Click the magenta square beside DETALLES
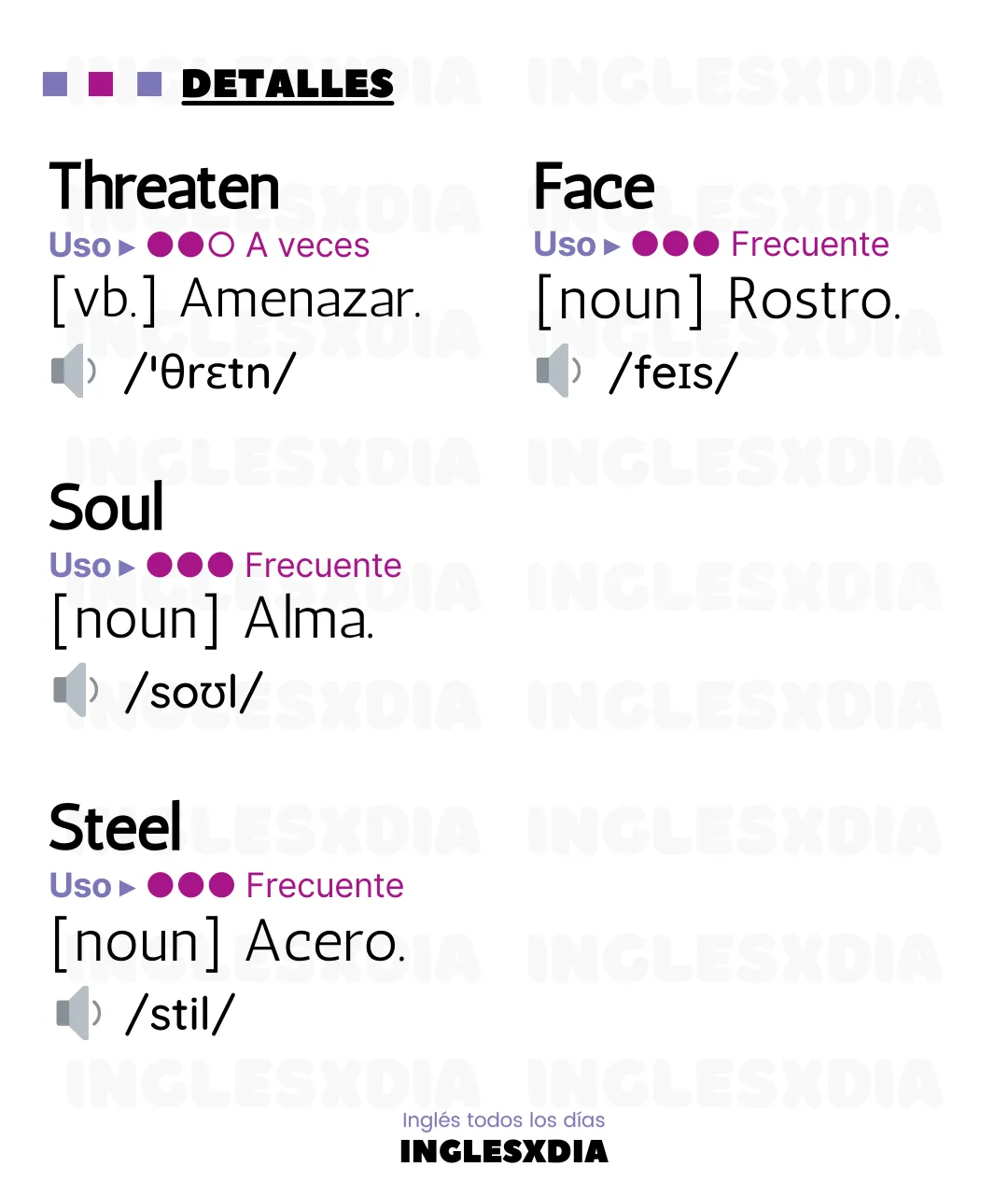The height and width of the screenshot is (1195, 1008). click(x=101, y=84)
